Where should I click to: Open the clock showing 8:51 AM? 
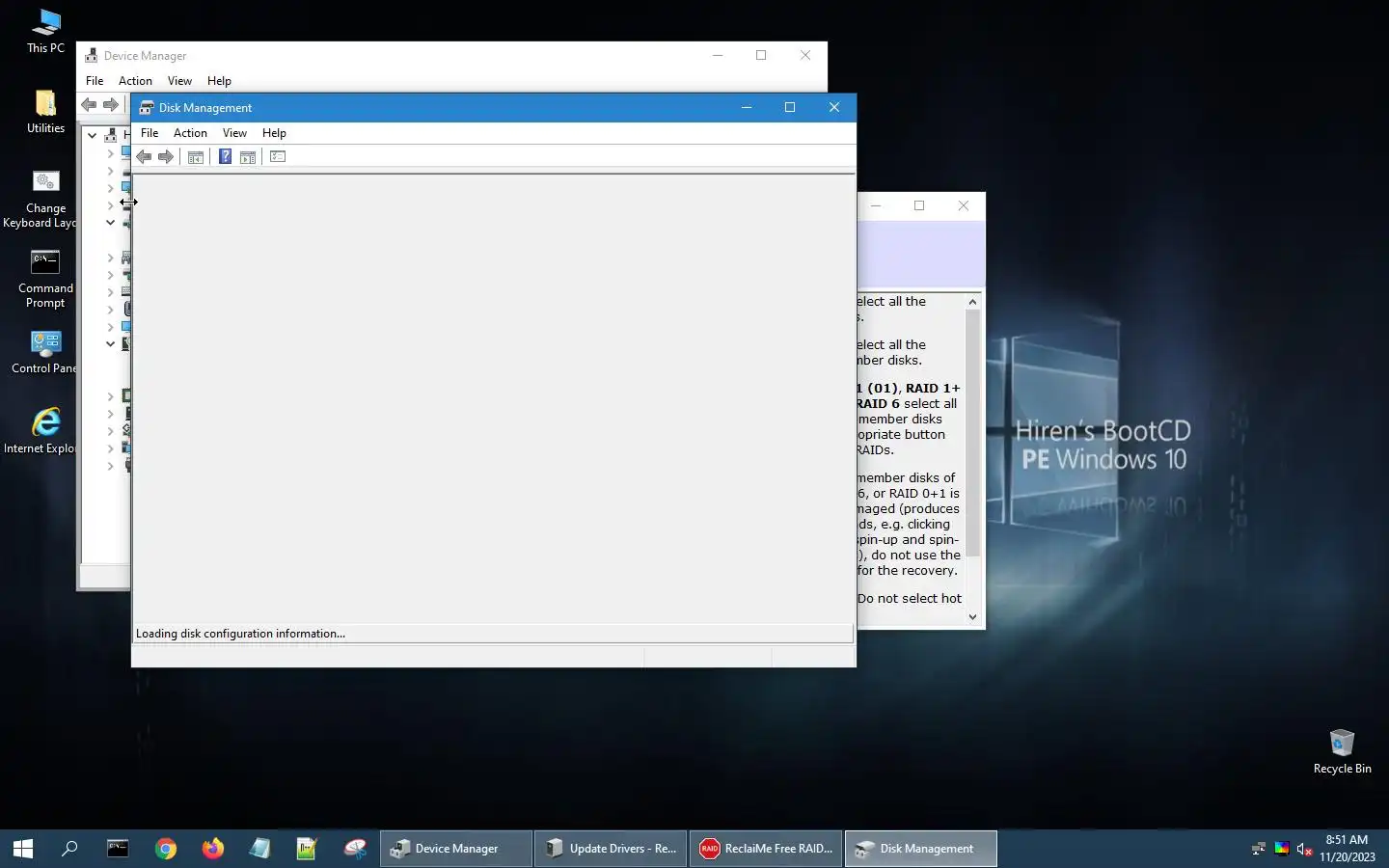1348,849
